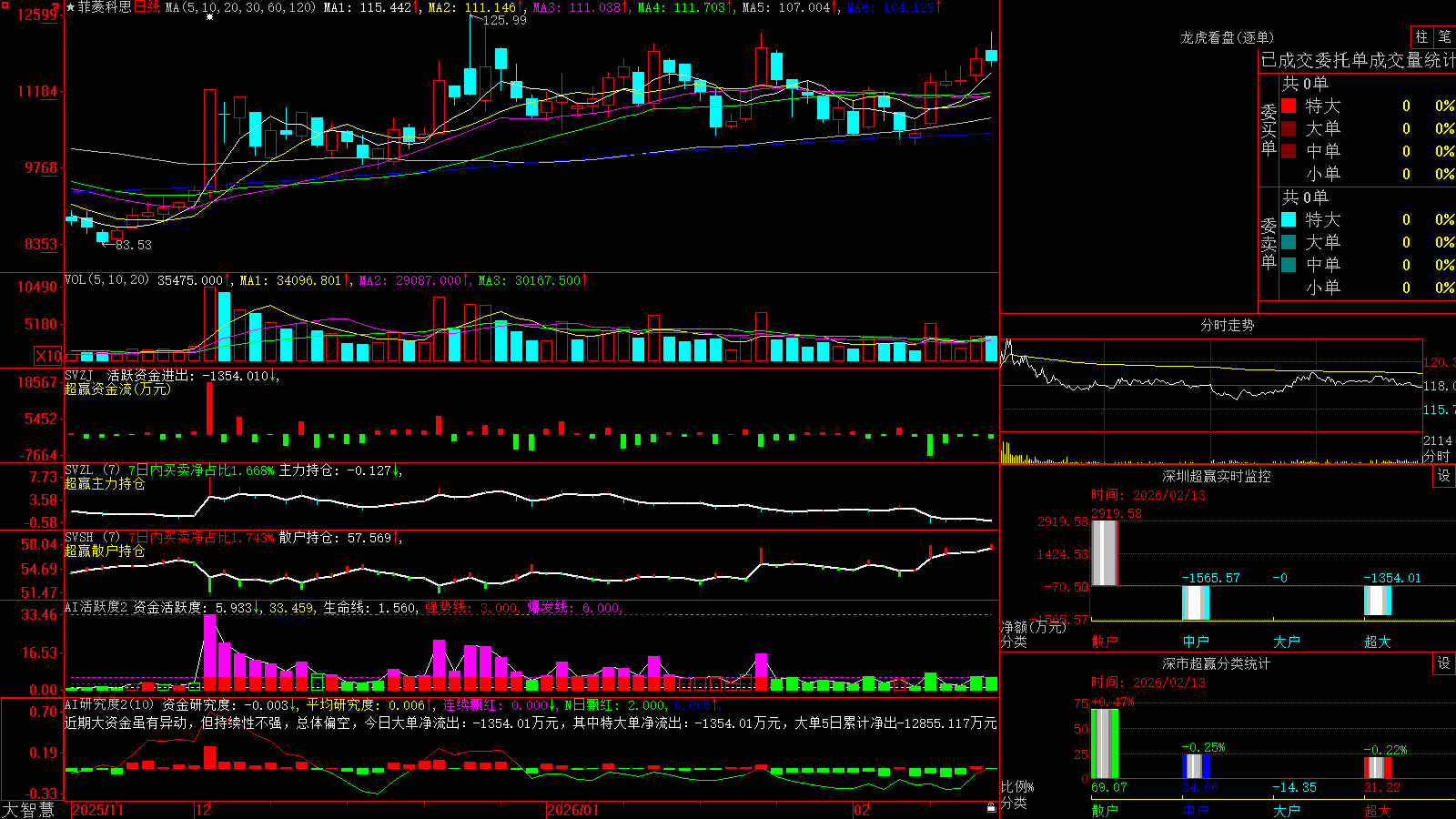
Task: Open 设 settings for 深圳超赢实时监控
Action: coord(1444,476)
